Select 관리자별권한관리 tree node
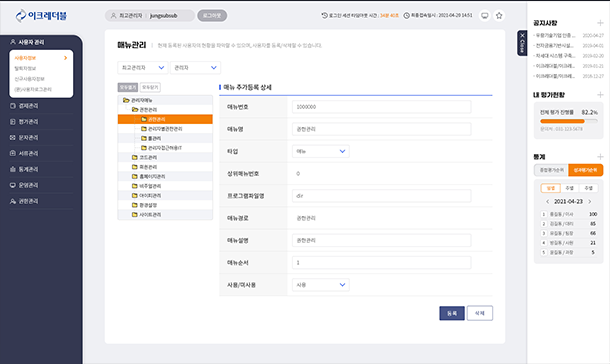 pyautogui.click(x=165, y=129)
